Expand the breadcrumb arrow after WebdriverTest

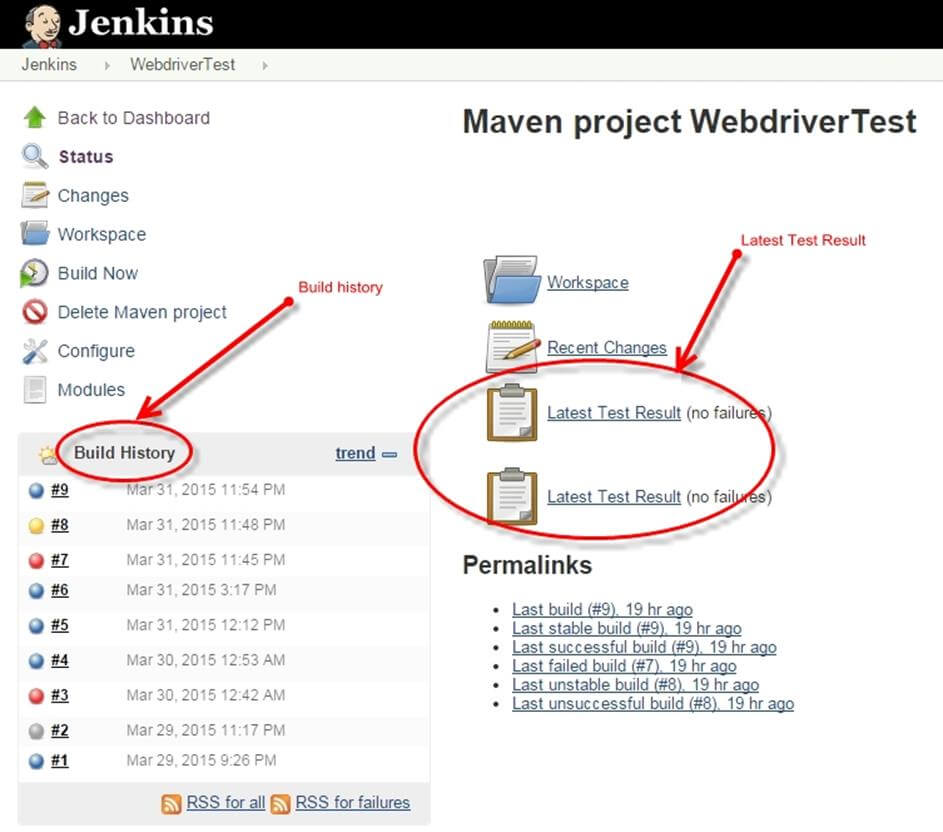click(x=265, y=65)
